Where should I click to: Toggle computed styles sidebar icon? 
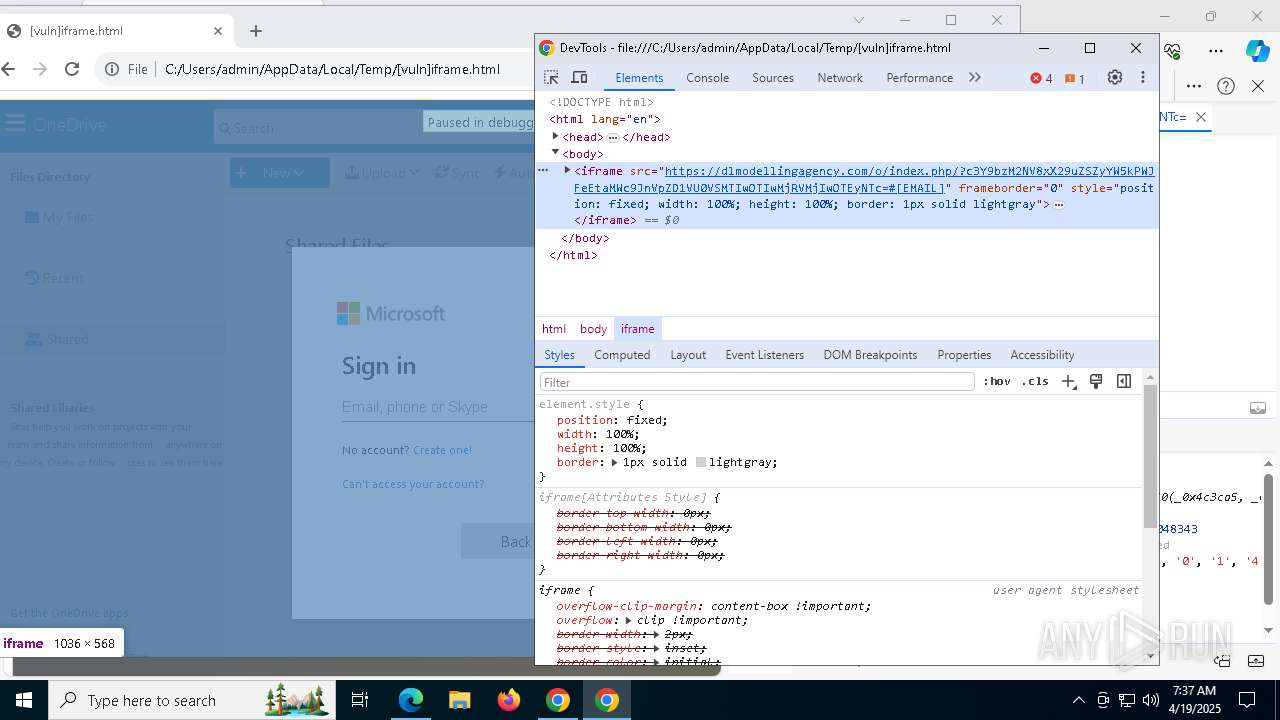(1124, 381)
